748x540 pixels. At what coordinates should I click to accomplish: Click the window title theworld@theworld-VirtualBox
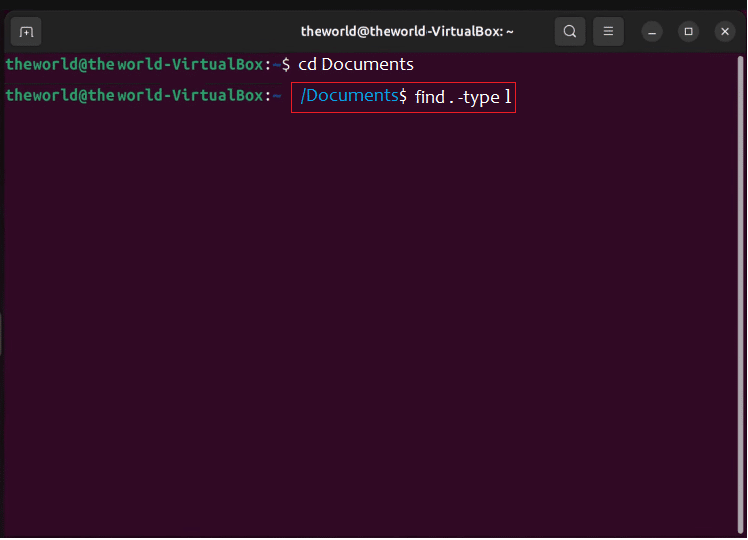(x=407, y=32)
